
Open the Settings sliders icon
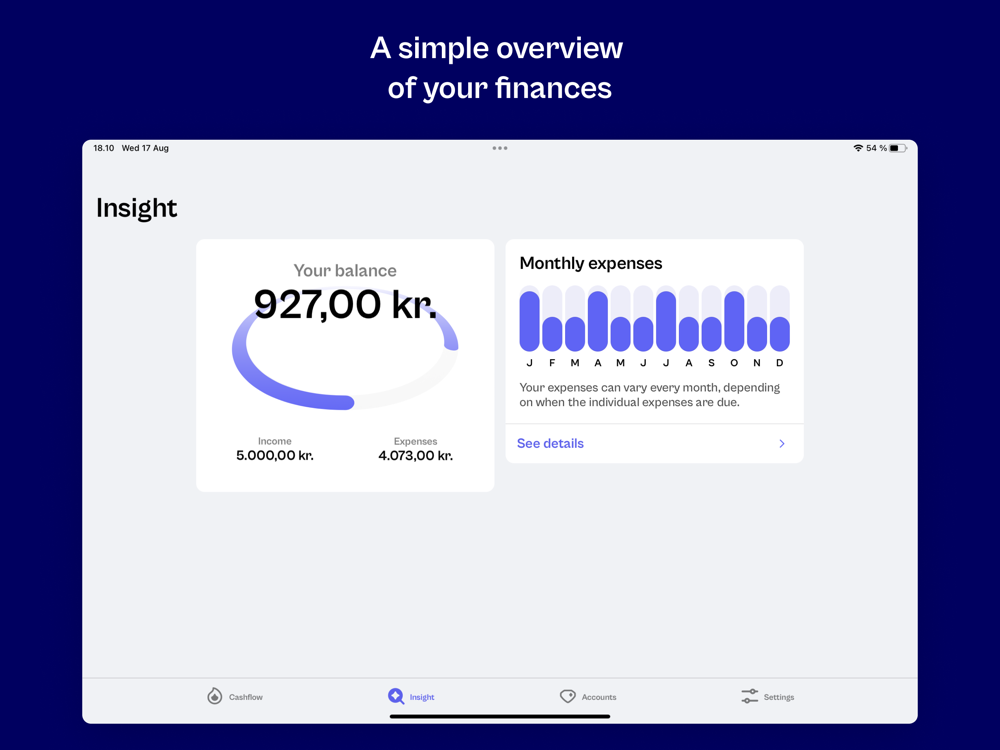click(x=750, y=696)
